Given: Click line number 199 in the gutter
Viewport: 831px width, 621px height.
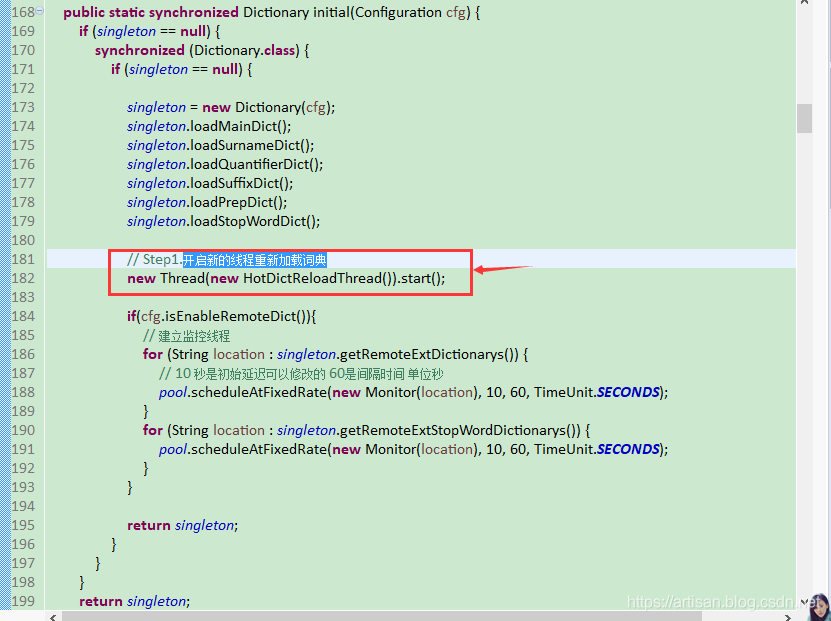Looking at the screenshot, I should (22, 602).
